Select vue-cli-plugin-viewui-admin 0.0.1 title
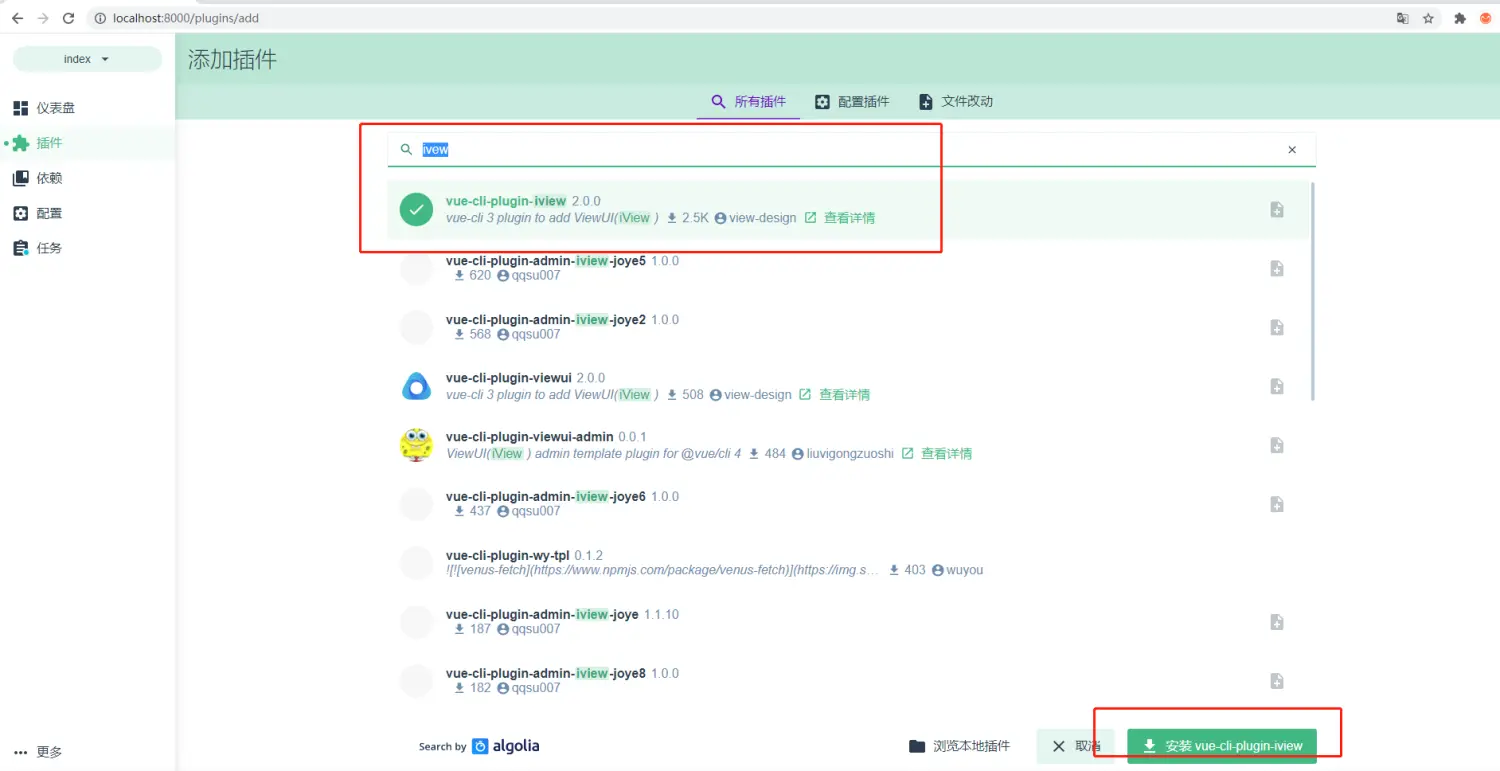Image resolution: width=1500 pixels, height=771 pixels. pyautogui.click(x=546, y=437)
